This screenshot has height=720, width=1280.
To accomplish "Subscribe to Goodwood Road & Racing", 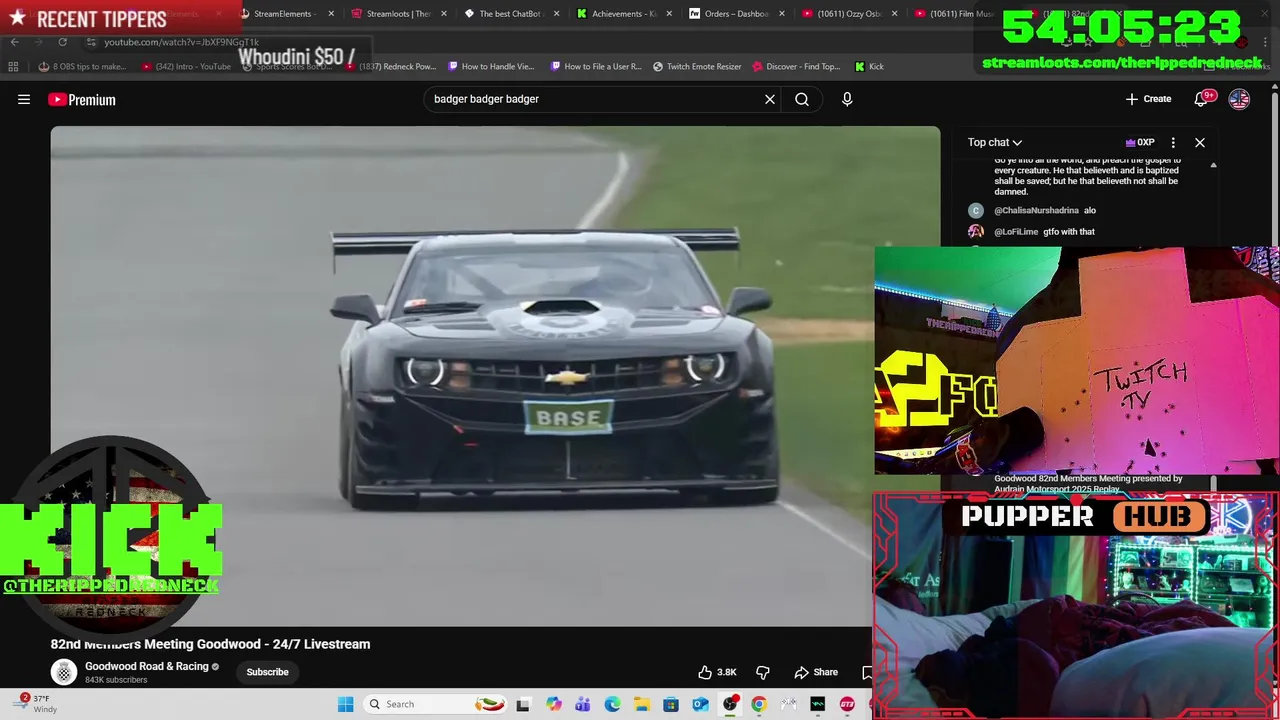I will click(267, 672).
